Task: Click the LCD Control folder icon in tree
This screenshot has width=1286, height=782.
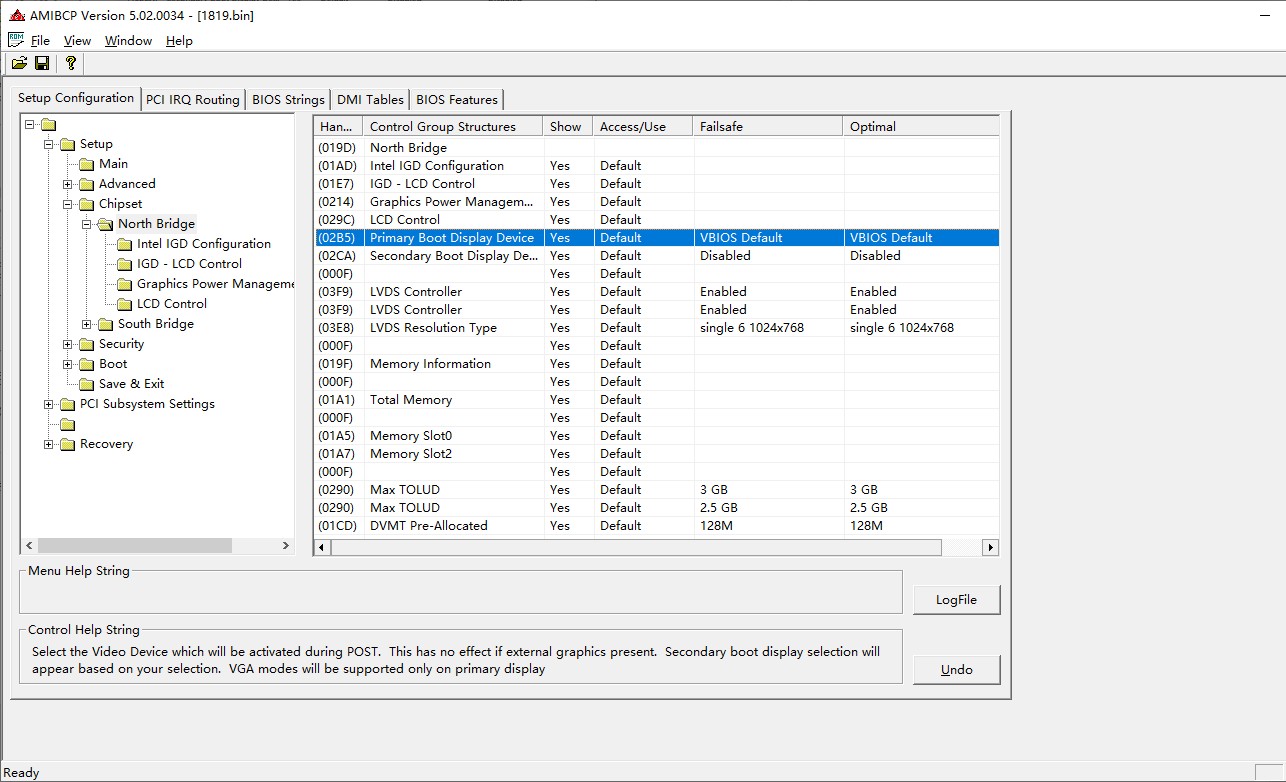Action: point(125,304)
